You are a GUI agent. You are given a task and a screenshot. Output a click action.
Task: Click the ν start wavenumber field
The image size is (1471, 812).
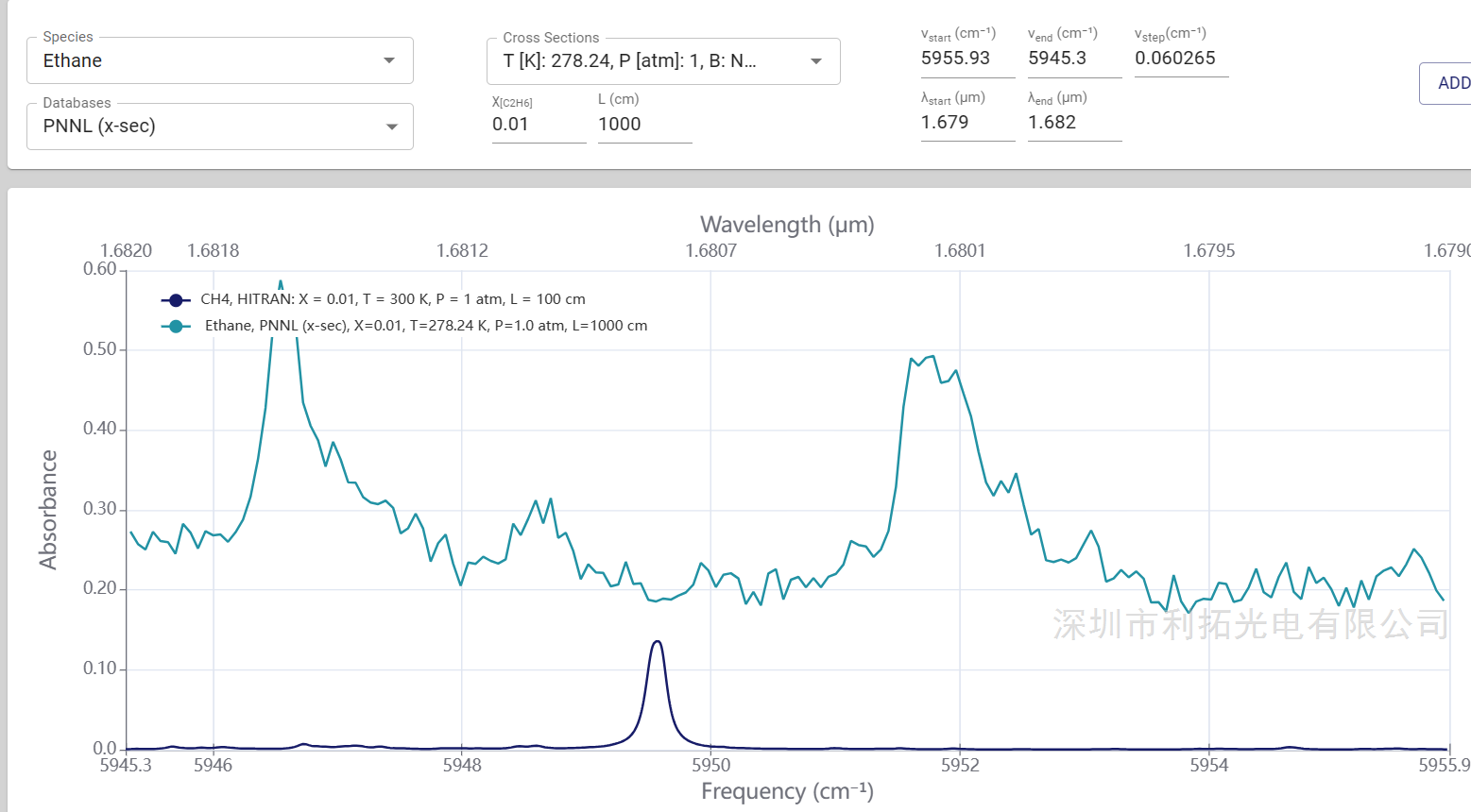coord(967,58)
